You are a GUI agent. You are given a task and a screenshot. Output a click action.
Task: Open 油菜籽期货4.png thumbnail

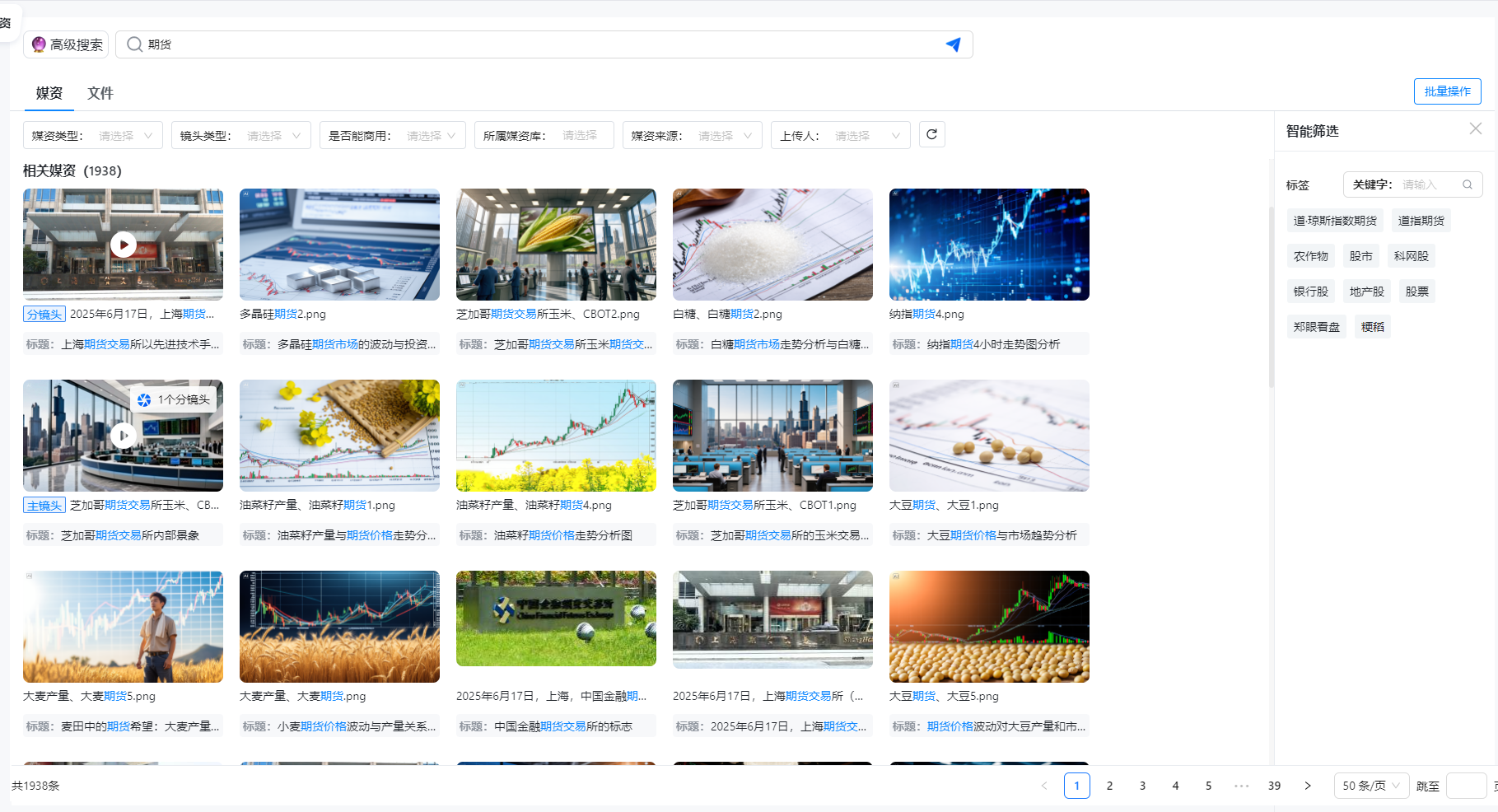[556, 436]
